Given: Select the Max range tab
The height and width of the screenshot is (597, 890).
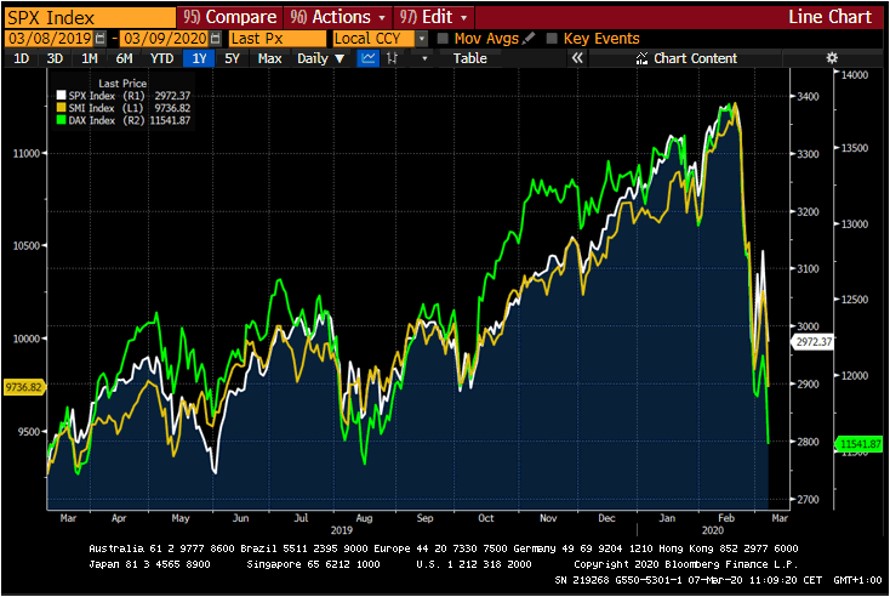Looking at the screenshot, I should coord(269,58).
